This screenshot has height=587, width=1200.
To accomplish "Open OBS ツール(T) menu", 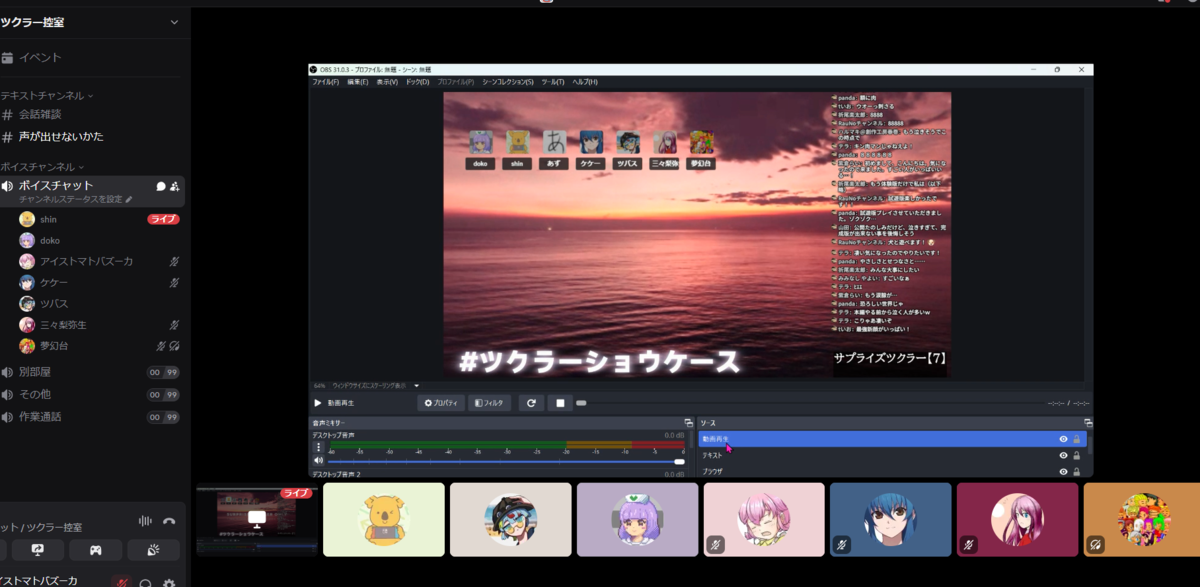I will (553, 82).
